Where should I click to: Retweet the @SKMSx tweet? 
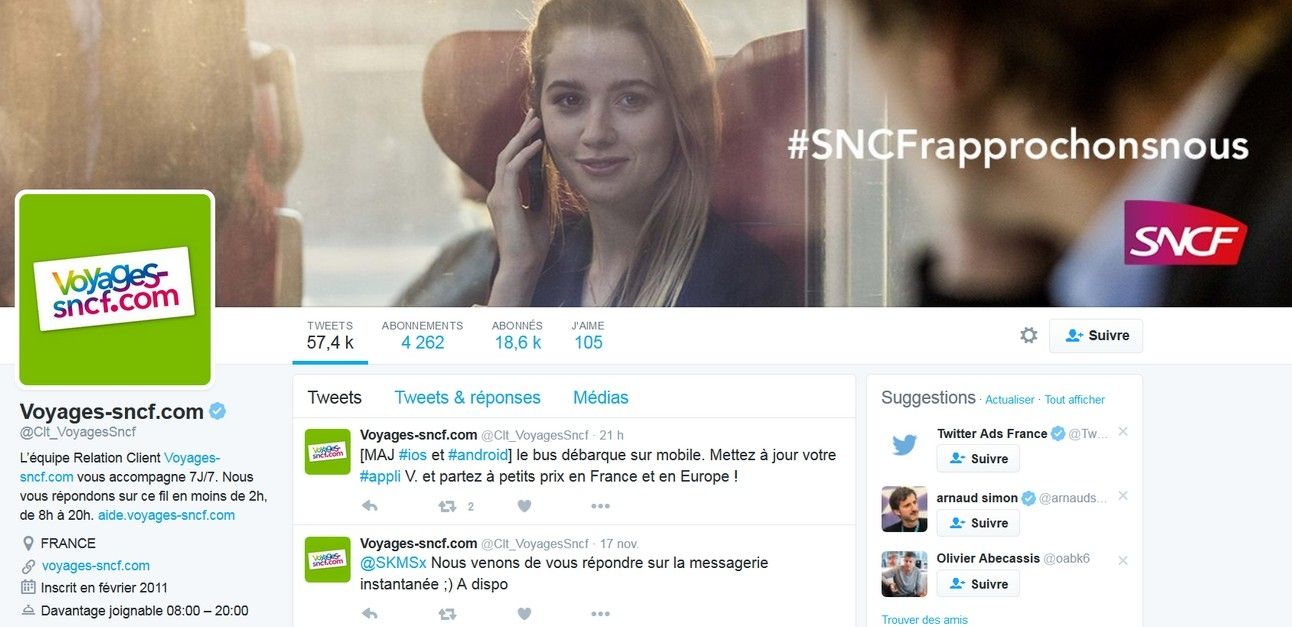click(x=448, y=614)
